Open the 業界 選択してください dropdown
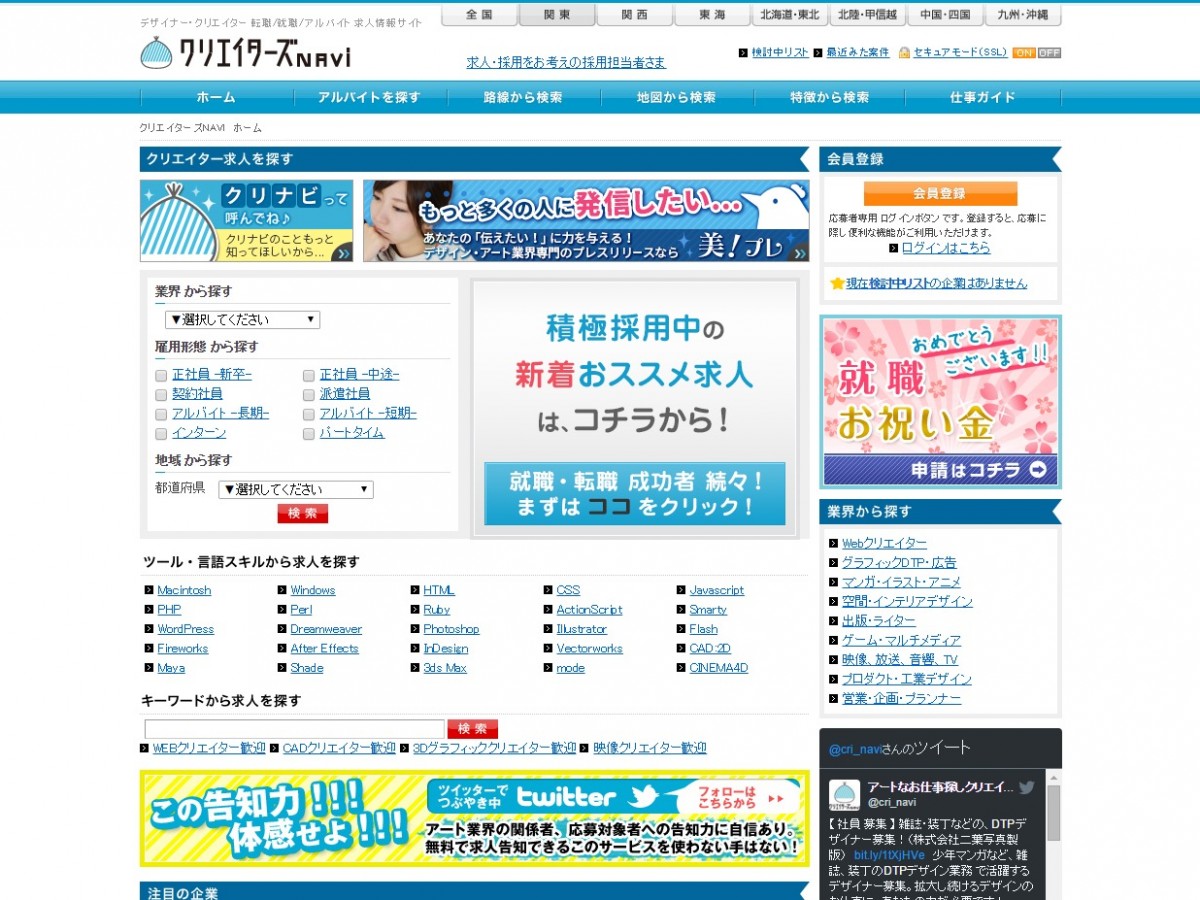The width and height of the screenshot is (1200, 900). 242,320
